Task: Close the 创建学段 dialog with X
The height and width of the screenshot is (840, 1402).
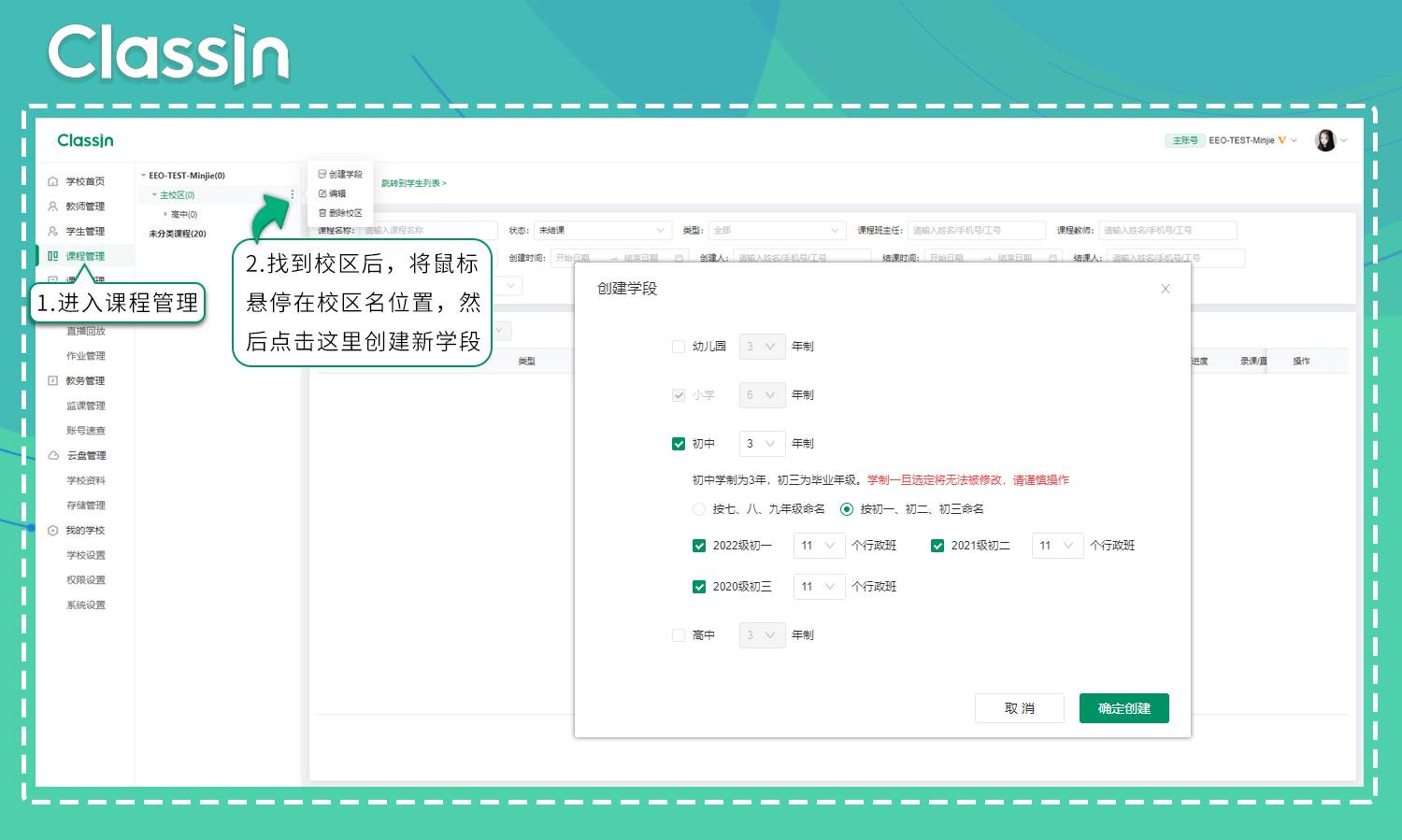Action: point(1166,289)
